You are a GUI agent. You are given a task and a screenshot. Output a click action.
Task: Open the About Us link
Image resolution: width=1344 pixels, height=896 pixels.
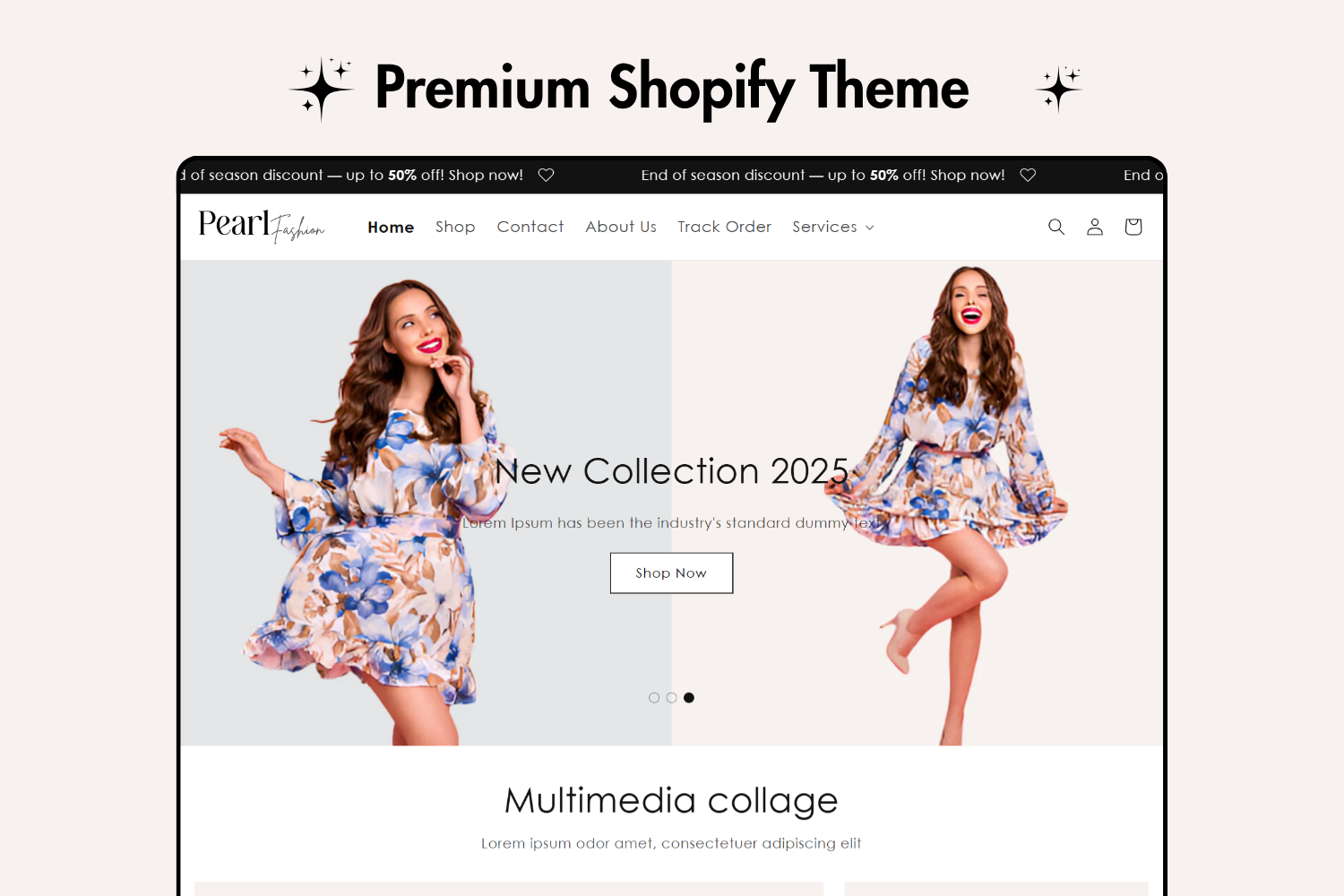point(621,227)
